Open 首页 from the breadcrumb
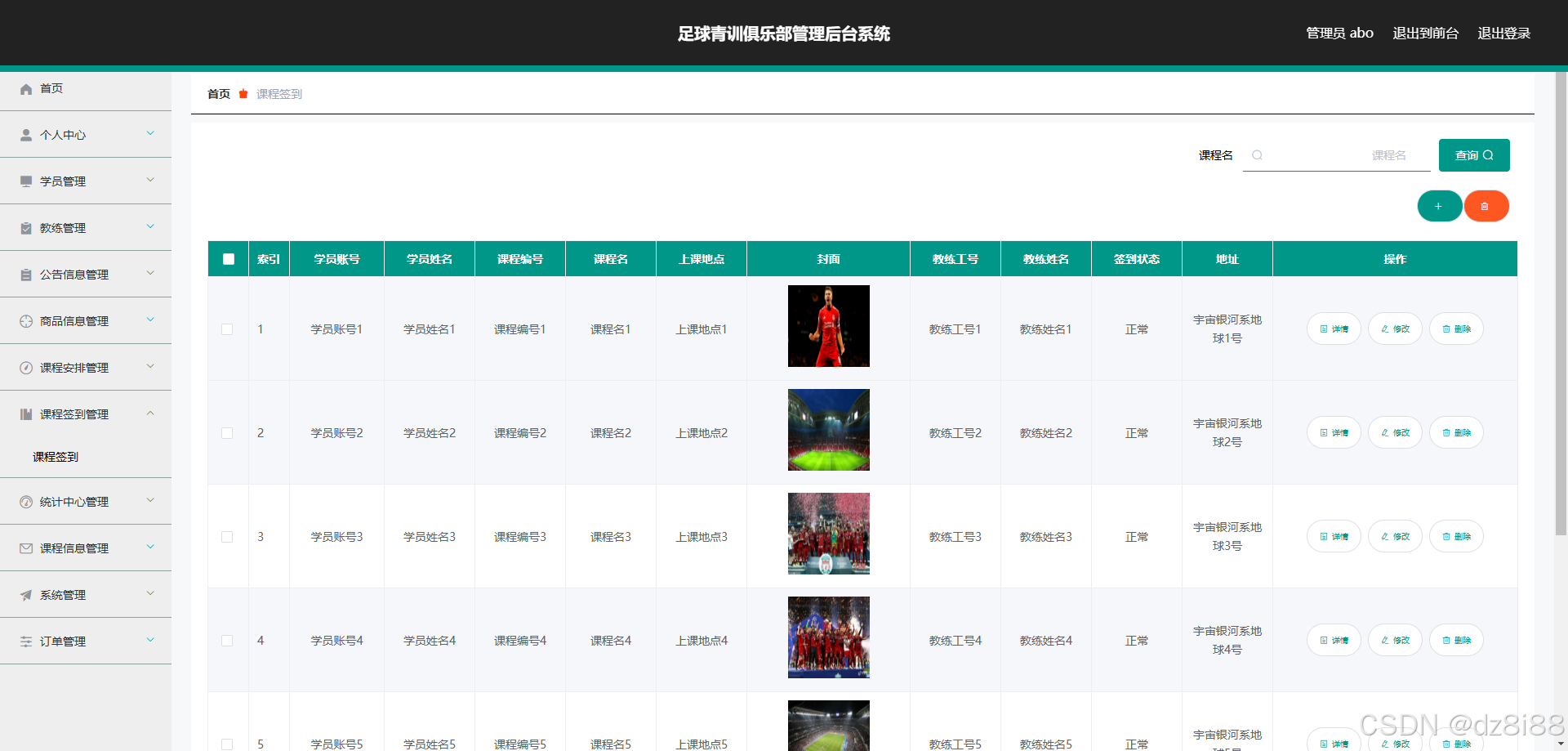The height and width of the screenshot is (751, 1568). (218, 94)
